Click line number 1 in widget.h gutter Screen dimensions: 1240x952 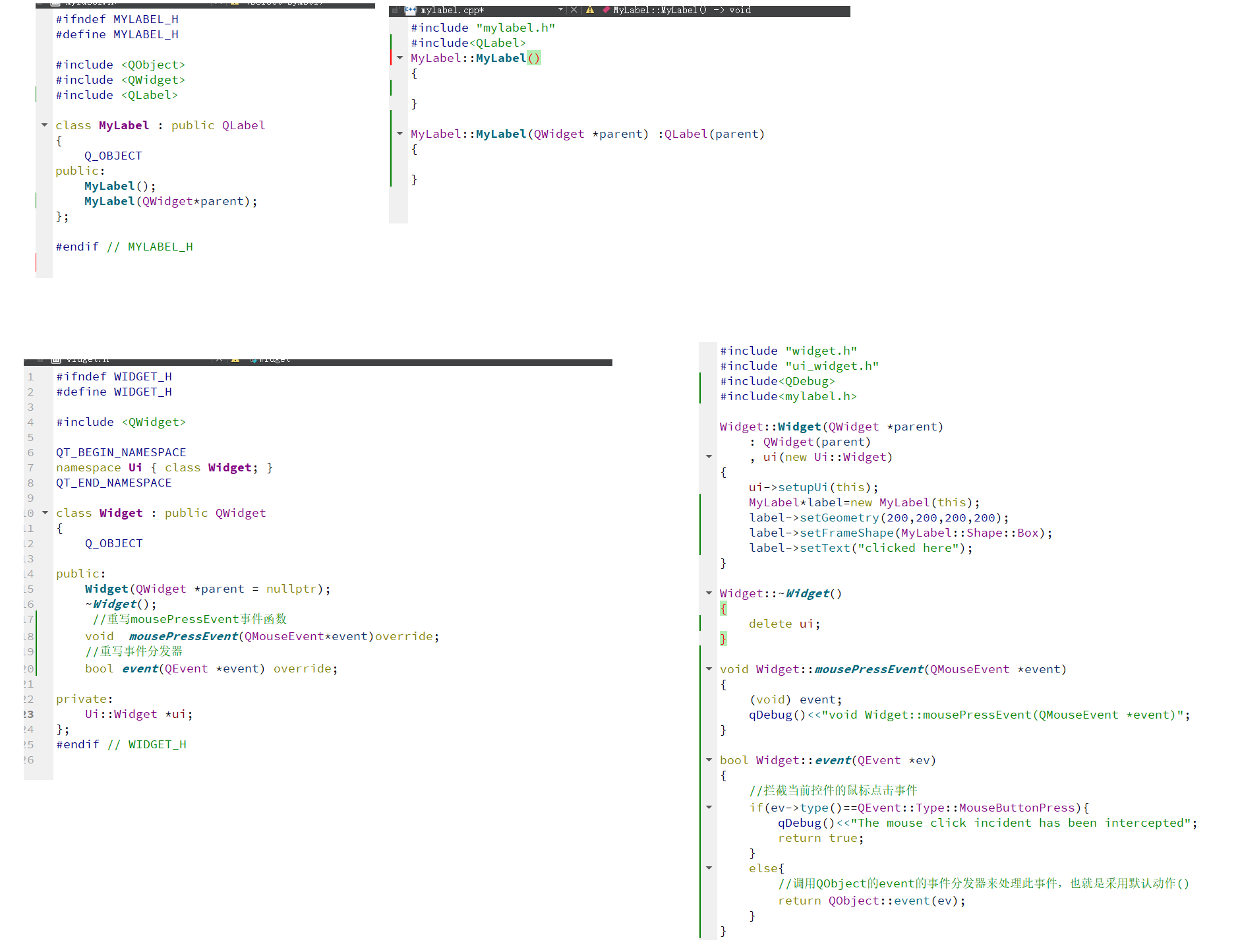tap(30, 376)
